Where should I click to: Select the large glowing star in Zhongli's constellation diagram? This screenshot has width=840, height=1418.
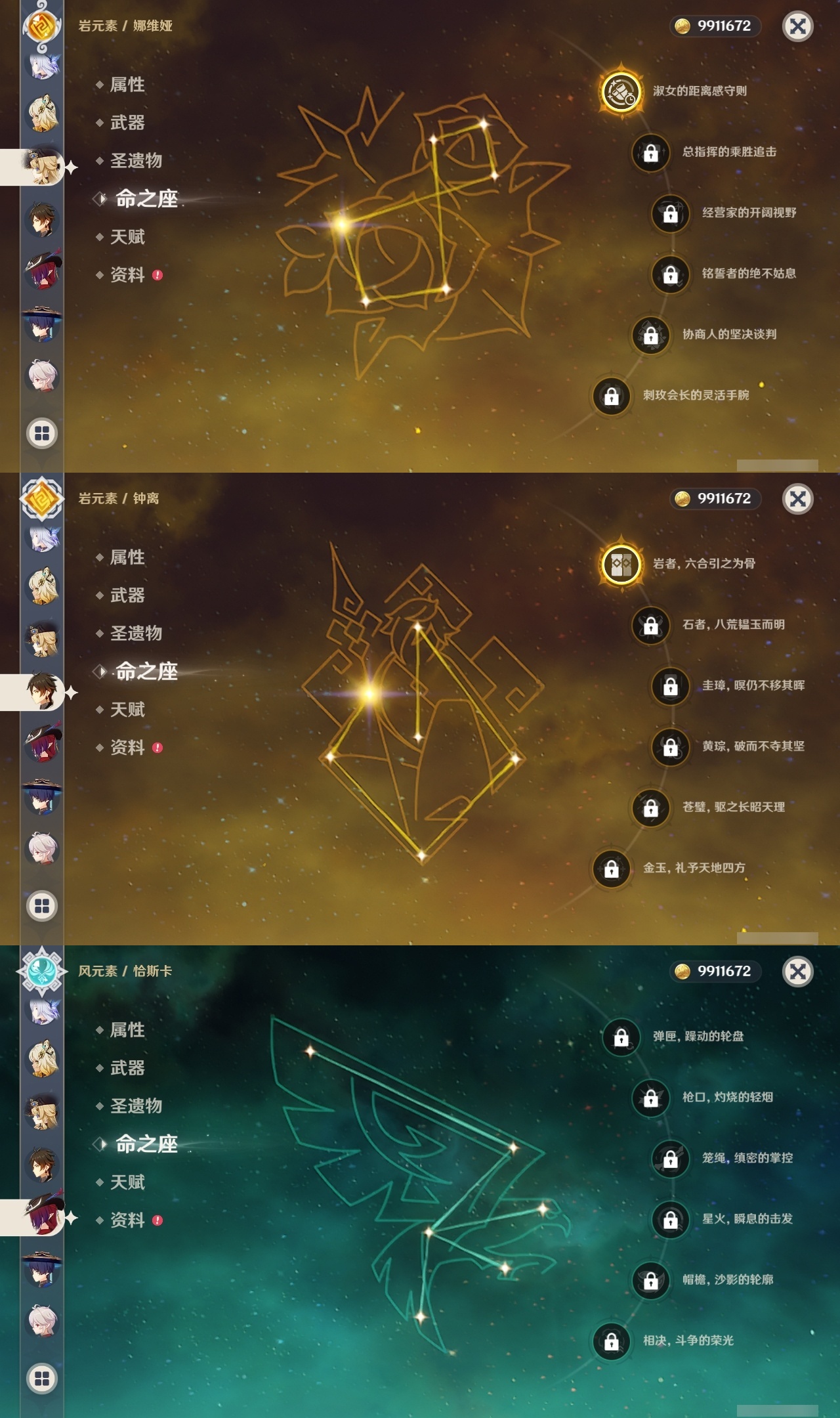(x=369, y=693)
